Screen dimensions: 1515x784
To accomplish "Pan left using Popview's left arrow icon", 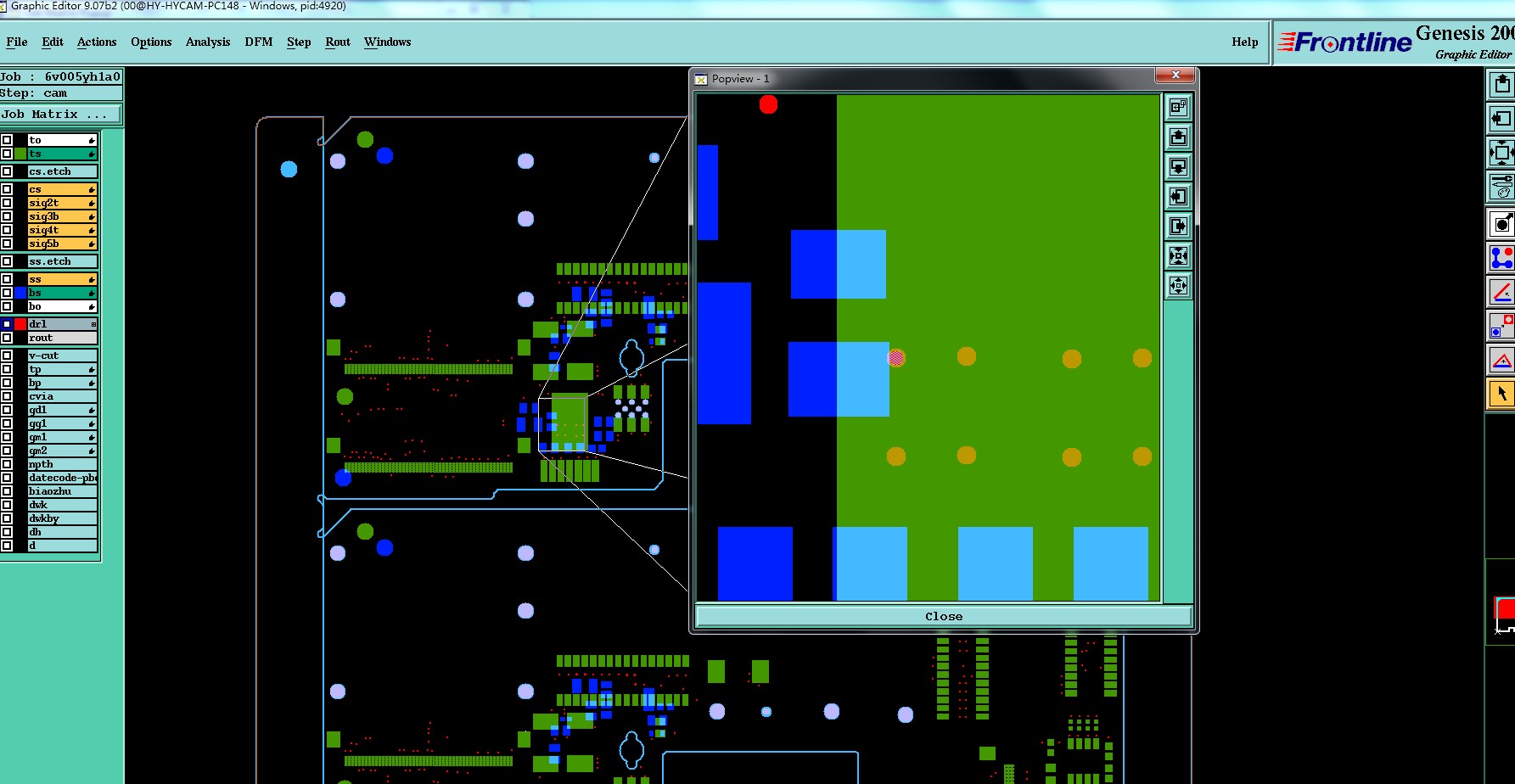I will (x=1178, y=196).
